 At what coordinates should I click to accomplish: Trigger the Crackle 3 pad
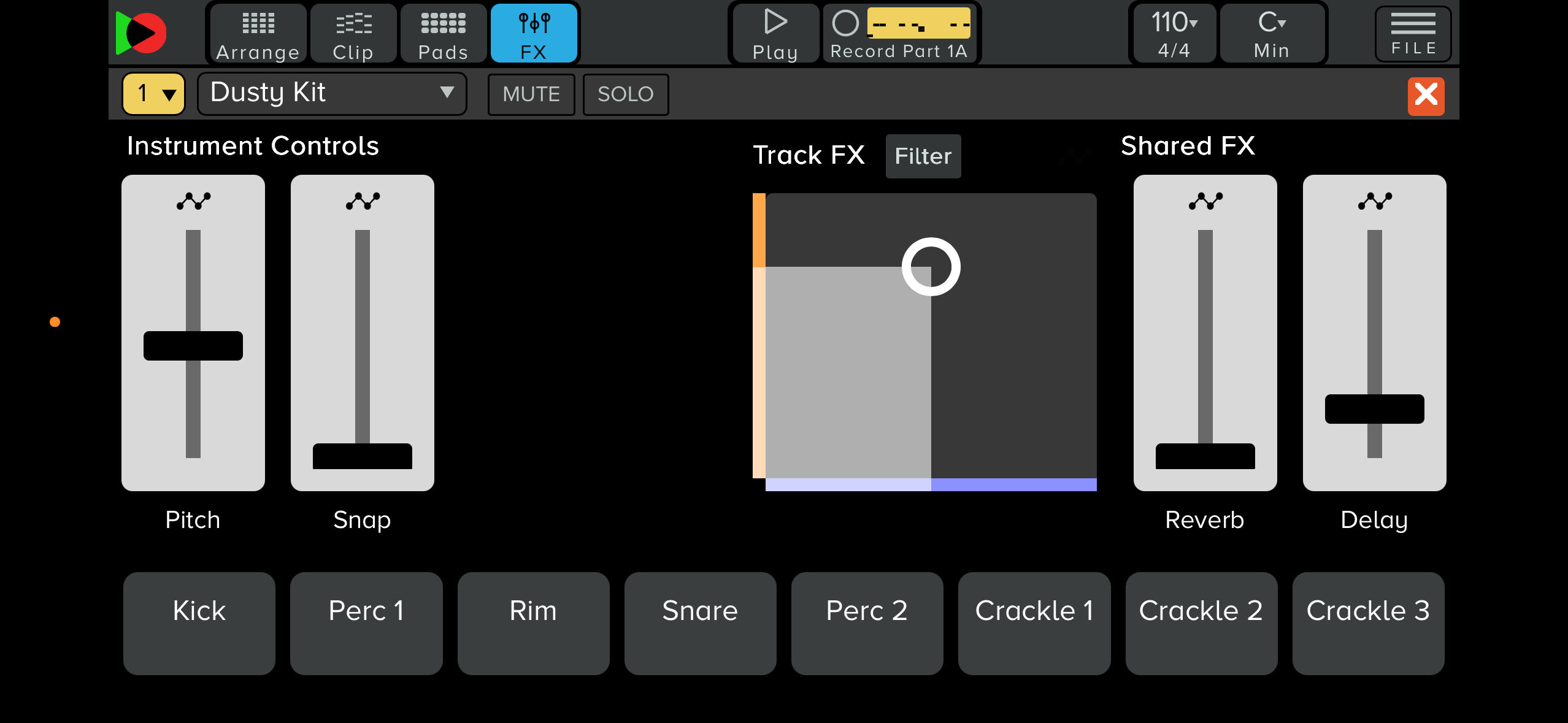tap(1369, 624)
